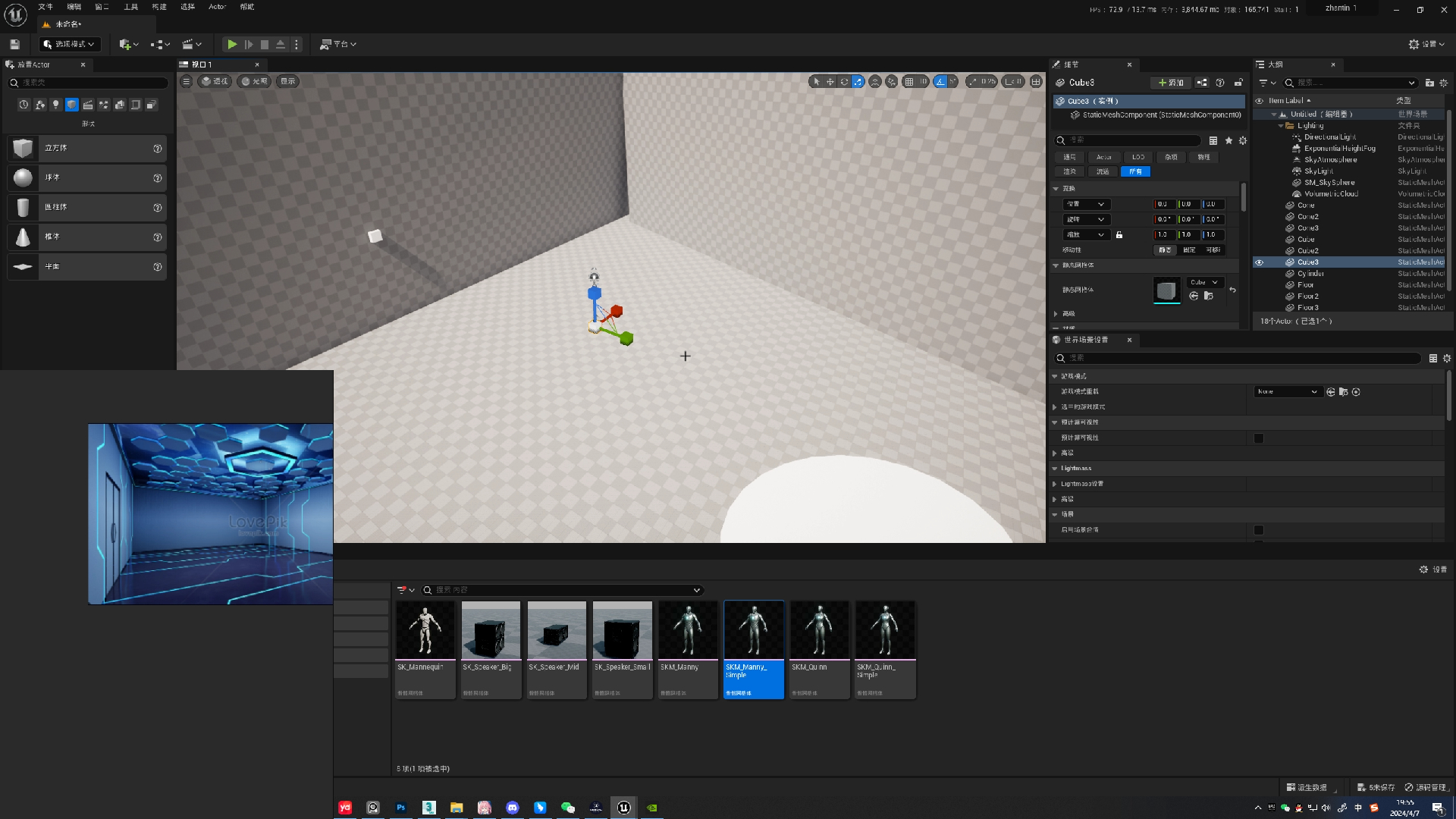Click the Details panel search field
Screen dimensions: 1456x819
(1128, 140)
